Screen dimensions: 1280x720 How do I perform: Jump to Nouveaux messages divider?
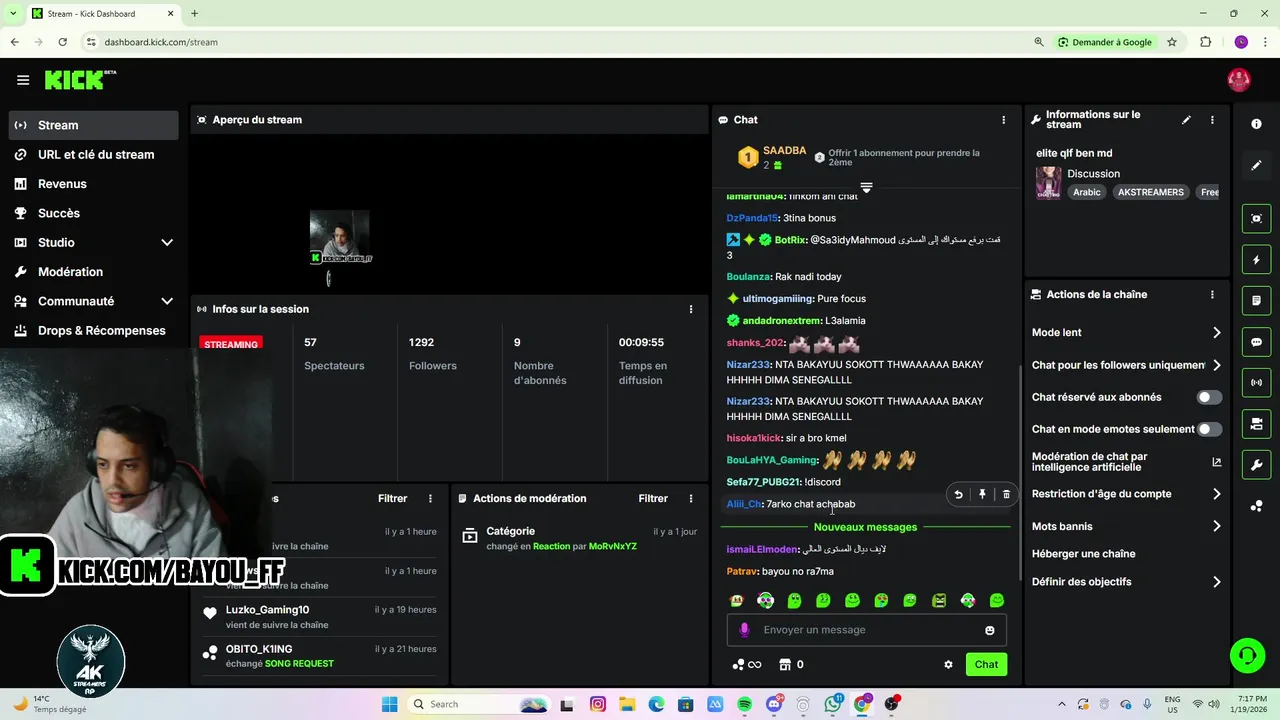point(865,527)
